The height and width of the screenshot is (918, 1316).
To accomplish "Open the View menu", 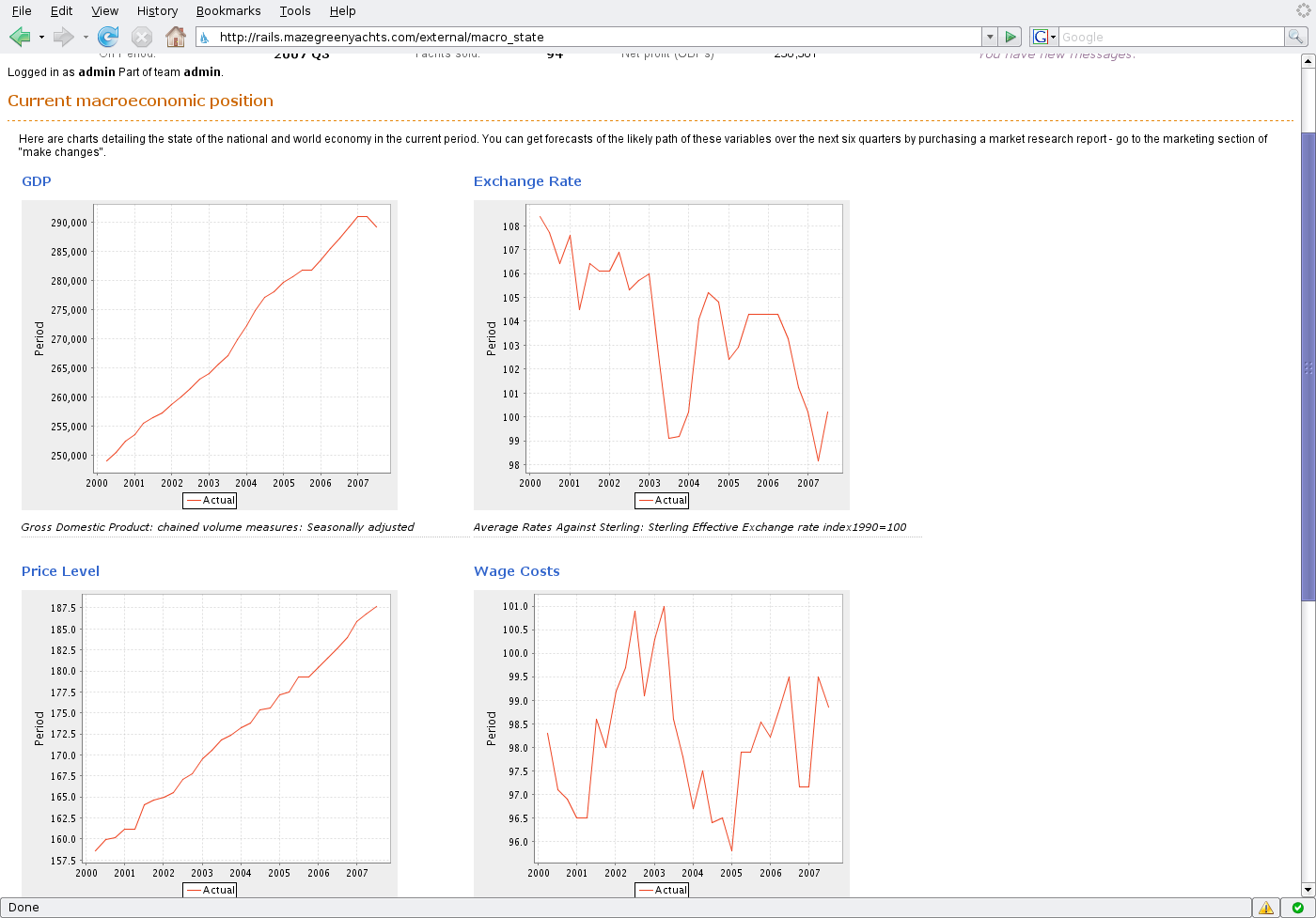I will pos(105,11).
